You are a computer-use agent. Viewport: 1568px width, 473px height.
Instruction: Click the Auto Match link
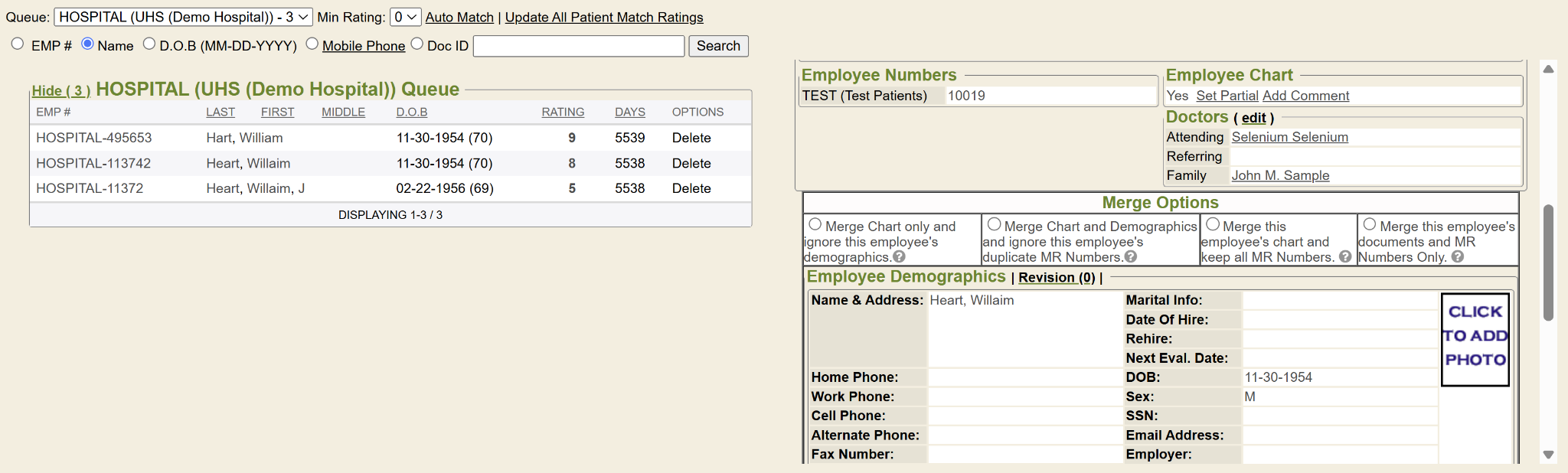point(459,17)
